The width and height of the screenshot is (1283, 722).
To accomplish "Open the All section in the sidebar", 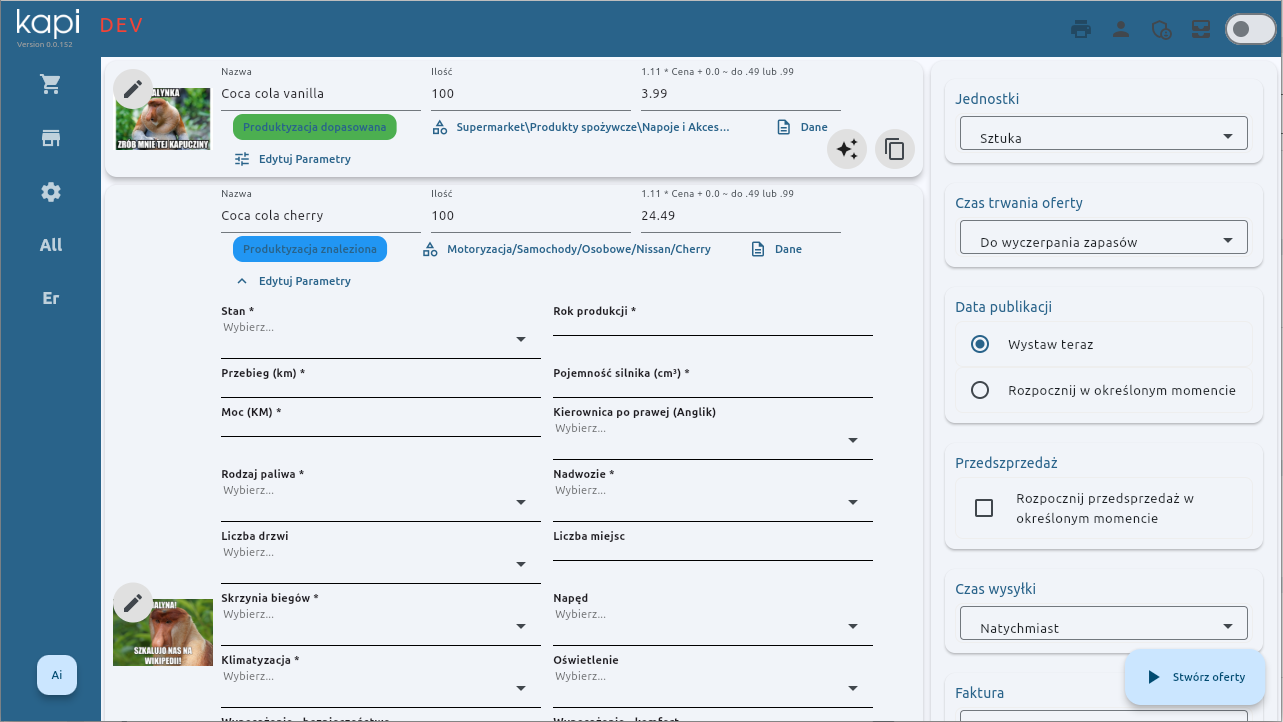I will pyautogui.click(x=51, y=245).
